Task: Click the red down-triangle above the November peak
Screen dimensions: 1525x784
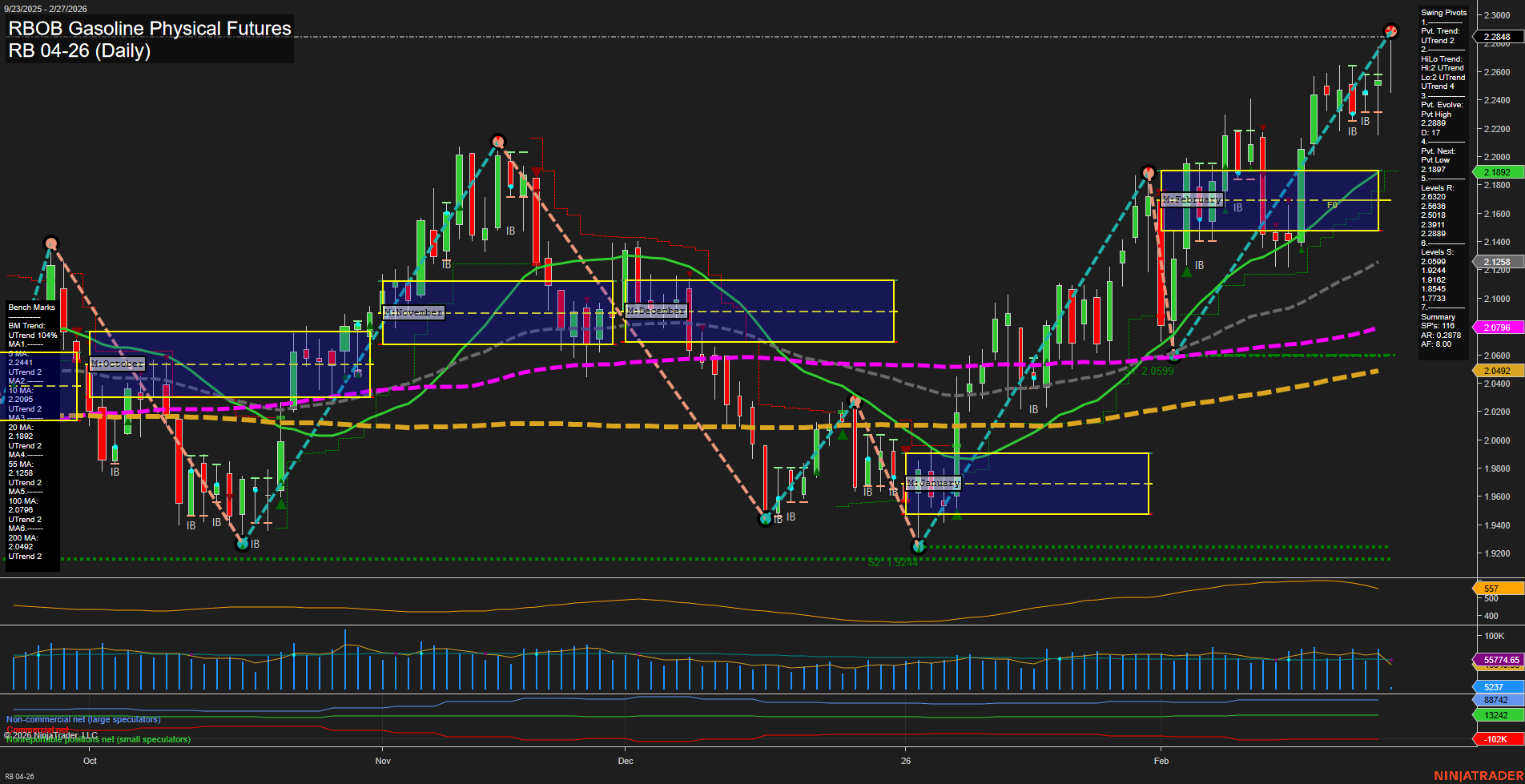Action: tap(535, 171)
